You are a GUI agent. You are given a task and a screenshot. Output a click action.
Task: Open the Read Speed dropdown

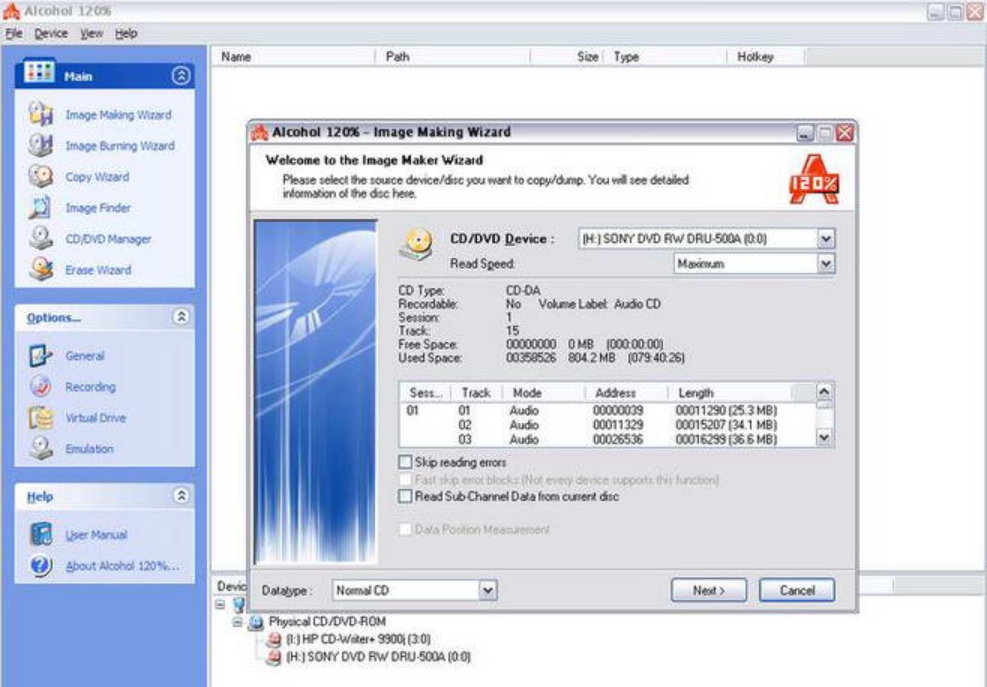pyautogui.click(x=826, y=264)
